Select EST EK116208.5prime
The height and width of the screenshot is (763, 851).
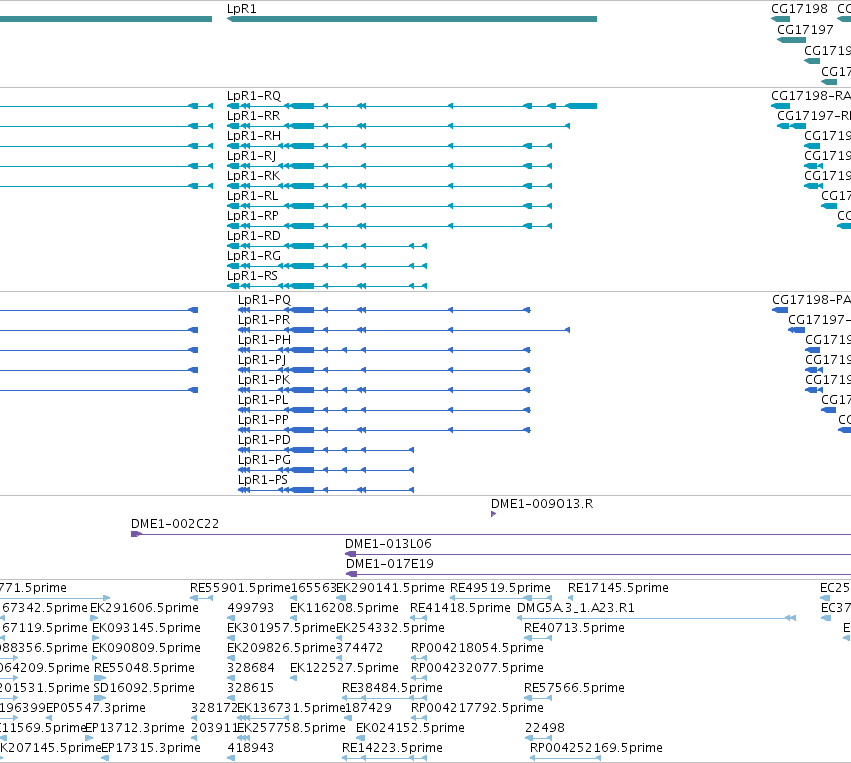pos(345,608)
